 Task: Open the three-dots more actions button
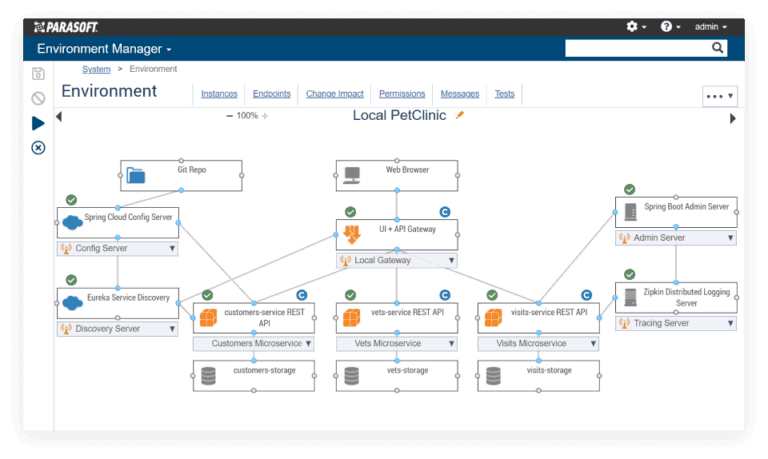[x=719, y=97]
